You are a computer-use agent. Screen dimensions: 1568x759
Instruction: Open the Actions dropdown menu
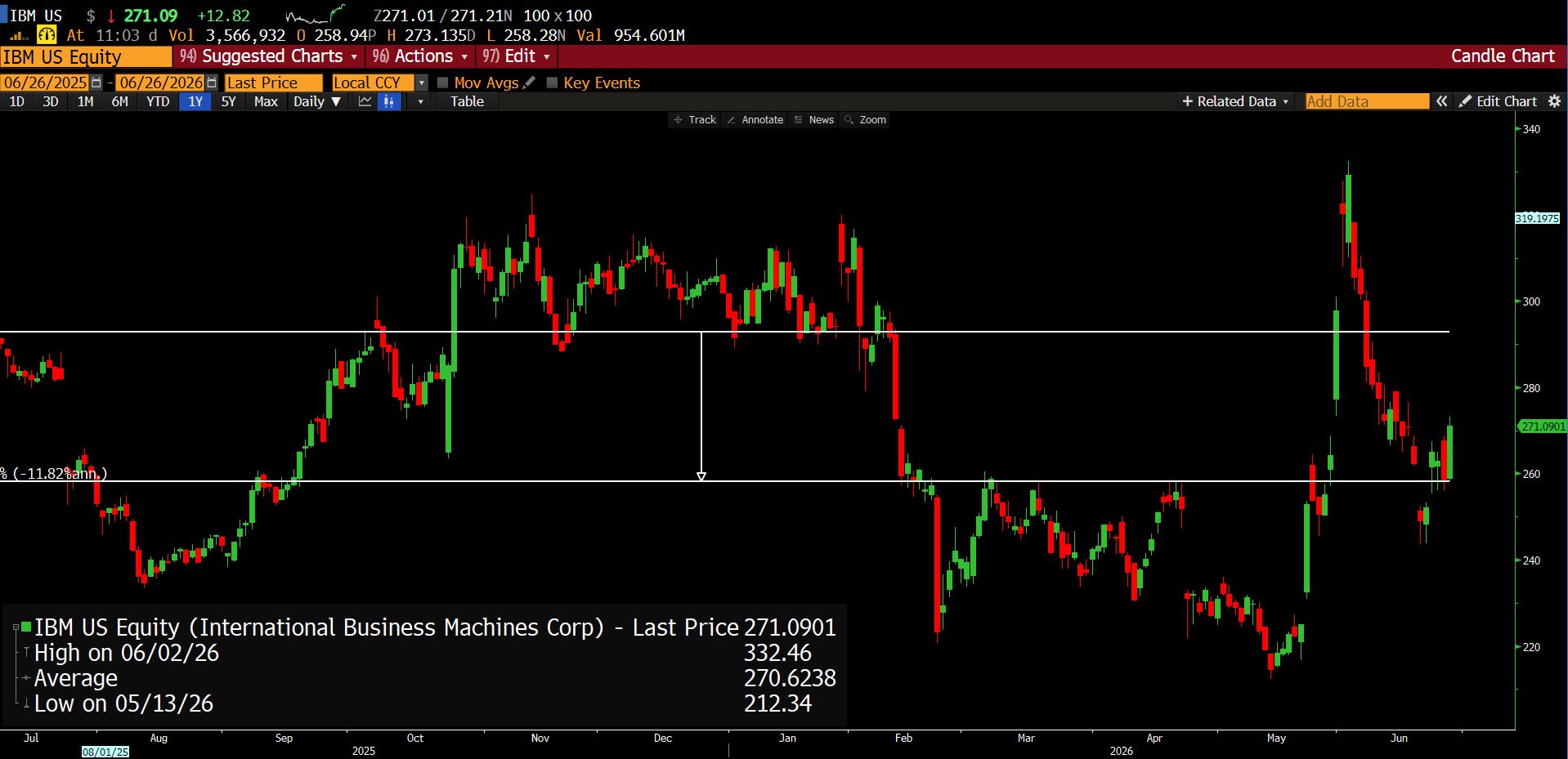[420, 56]
